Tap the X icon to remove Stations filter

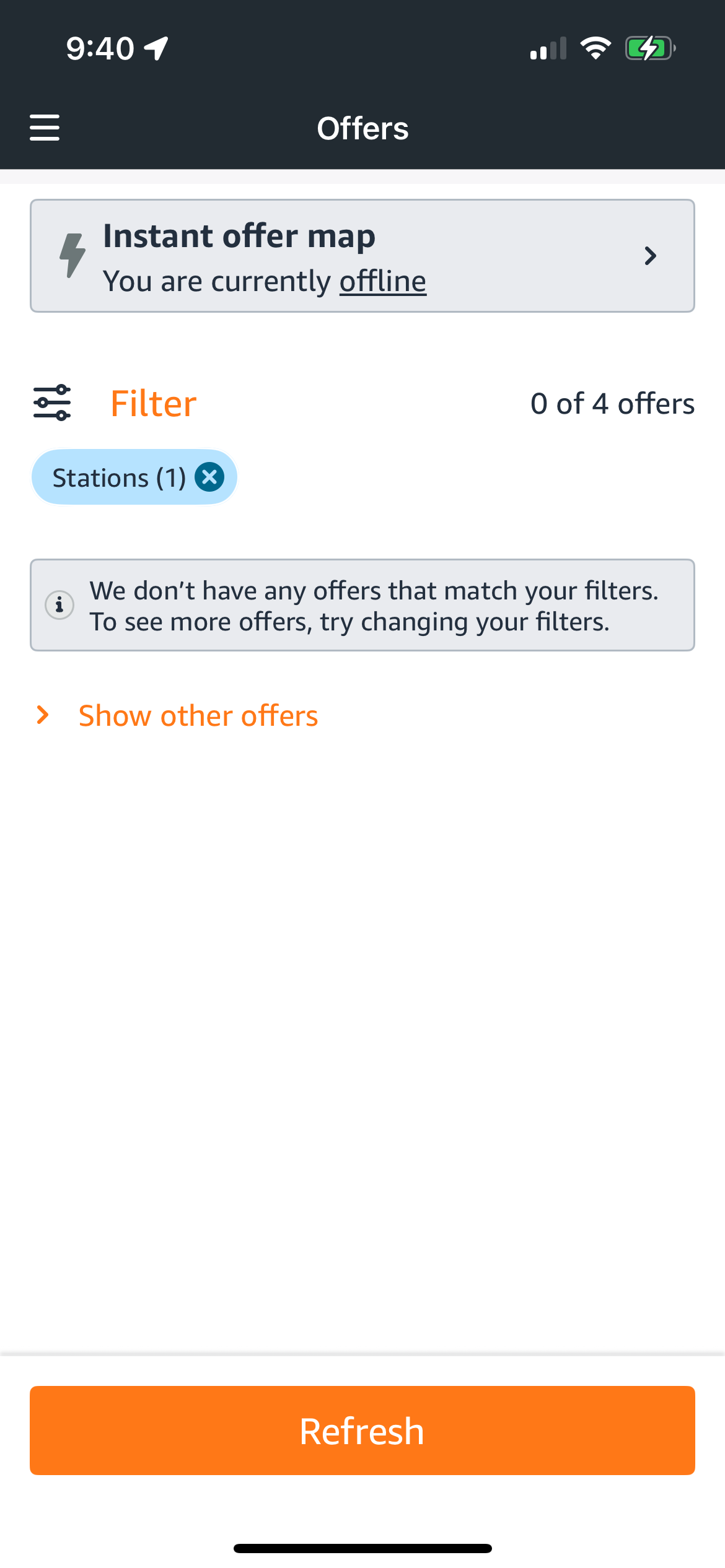209,476
